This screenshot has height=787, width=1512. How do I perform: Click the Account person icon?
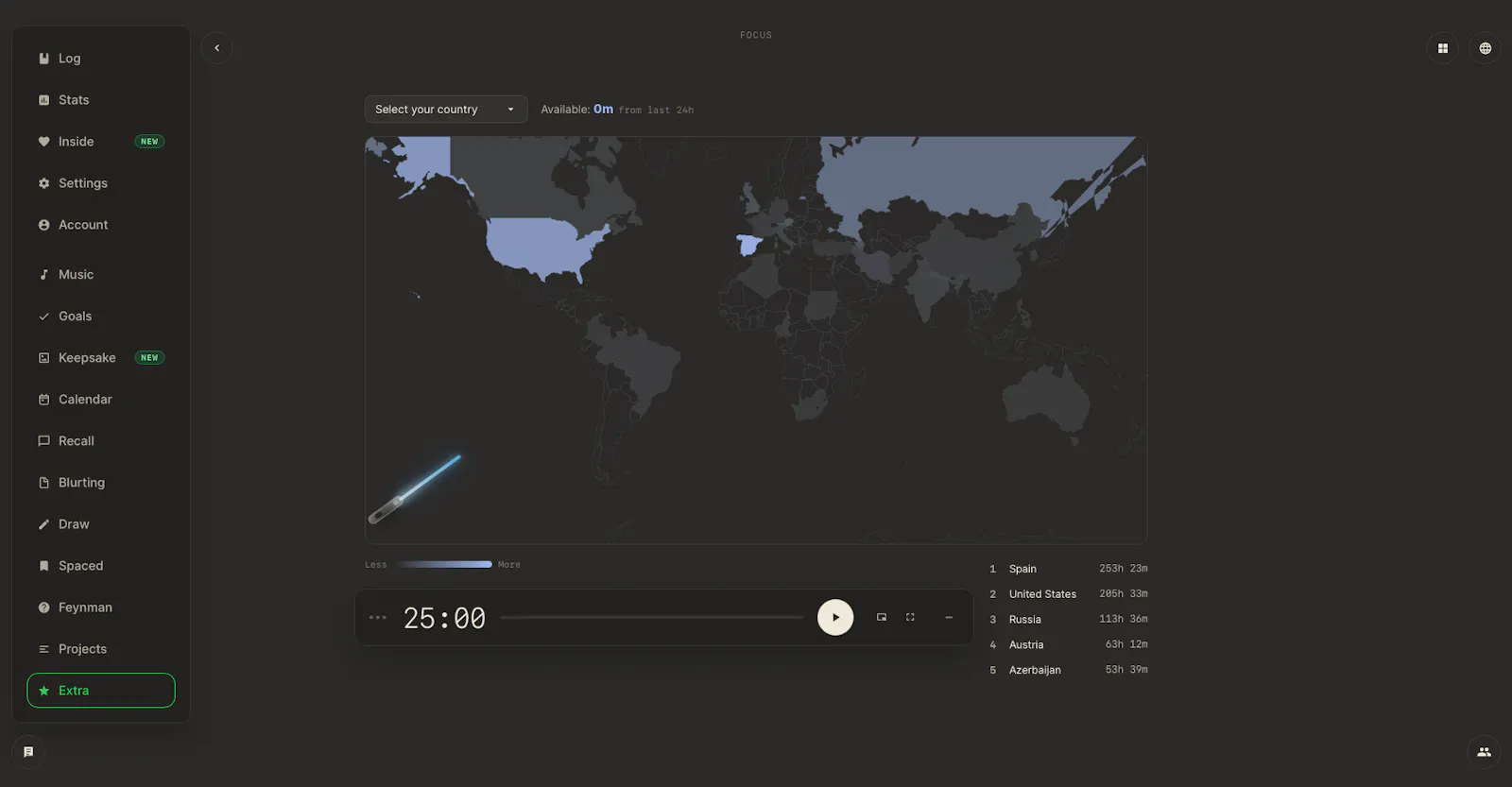pyautogui.click(x=43, y=225)
